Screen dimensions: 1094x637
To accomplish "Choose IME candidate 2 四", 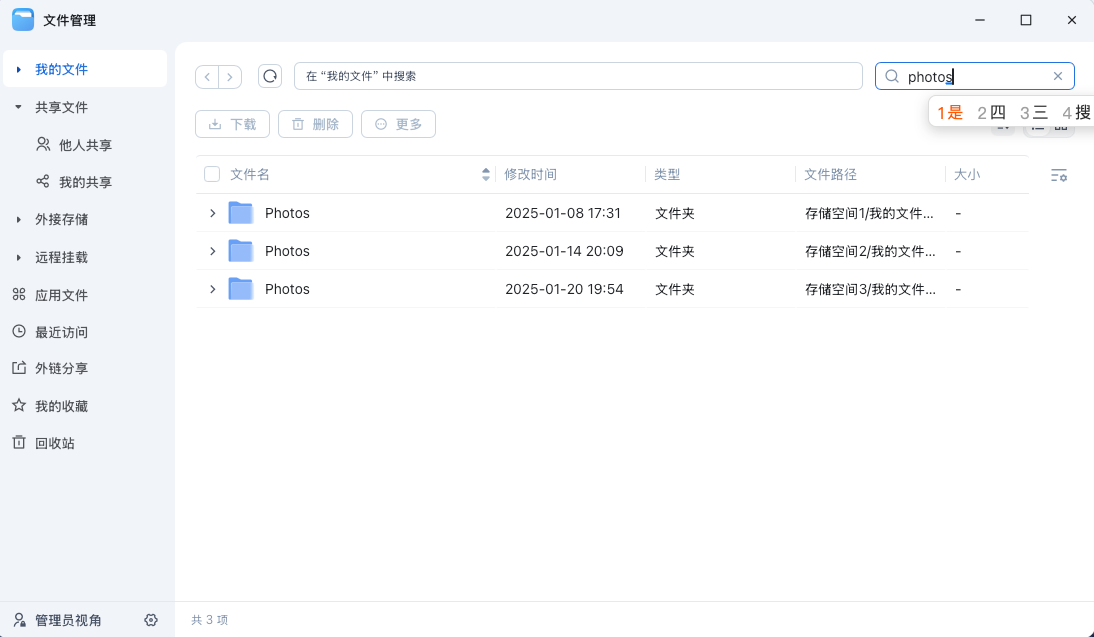I will pos(991,112).
